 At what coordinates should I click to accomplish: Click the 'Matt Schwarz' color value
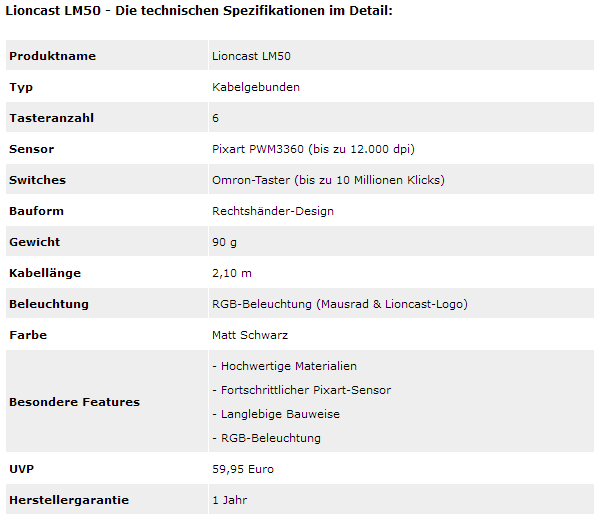[250, 335]
